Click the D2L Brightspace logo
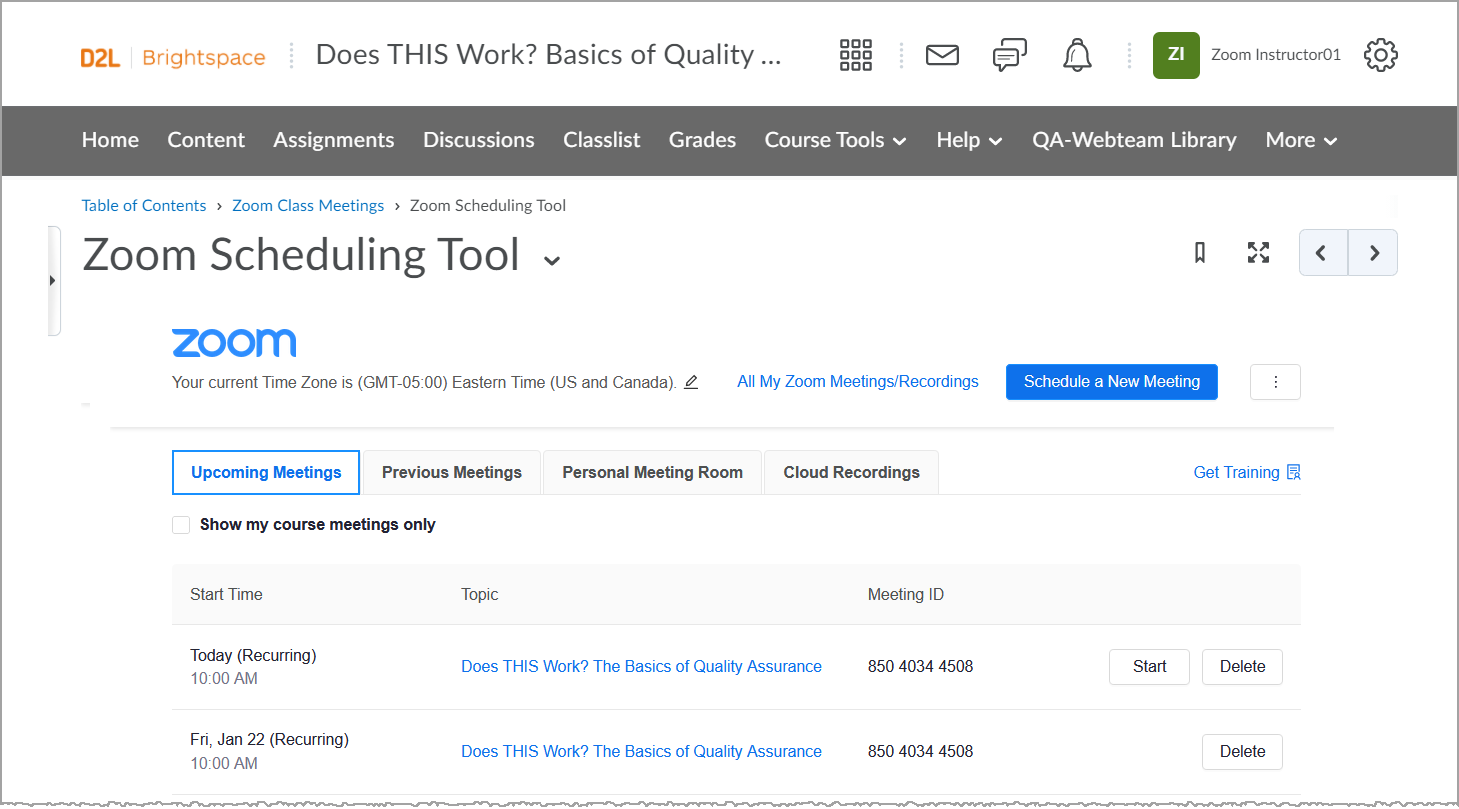The width and height of the screenshot is (1459, 809). (x=173, y=57)
